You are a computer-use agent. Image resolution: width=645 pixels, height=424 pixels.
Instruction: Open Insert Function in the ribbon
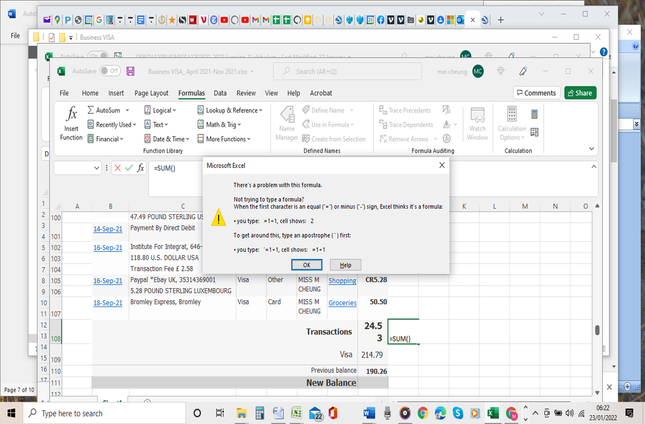tap(71, 123)
